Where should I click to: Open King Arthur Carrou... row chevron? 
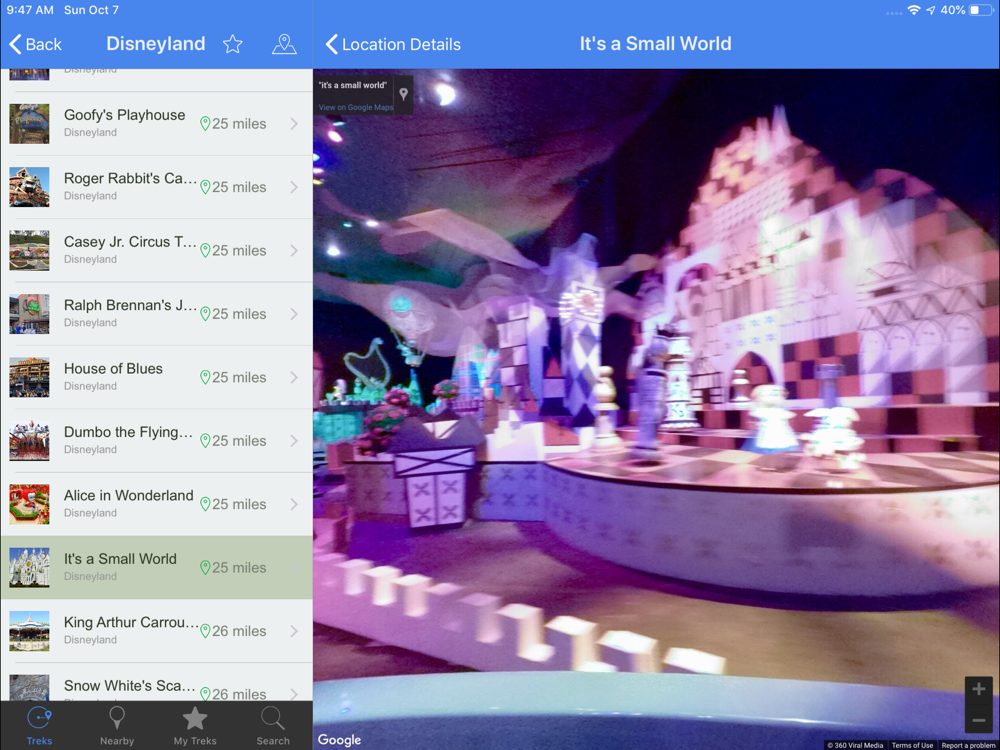tap(294, 631)
